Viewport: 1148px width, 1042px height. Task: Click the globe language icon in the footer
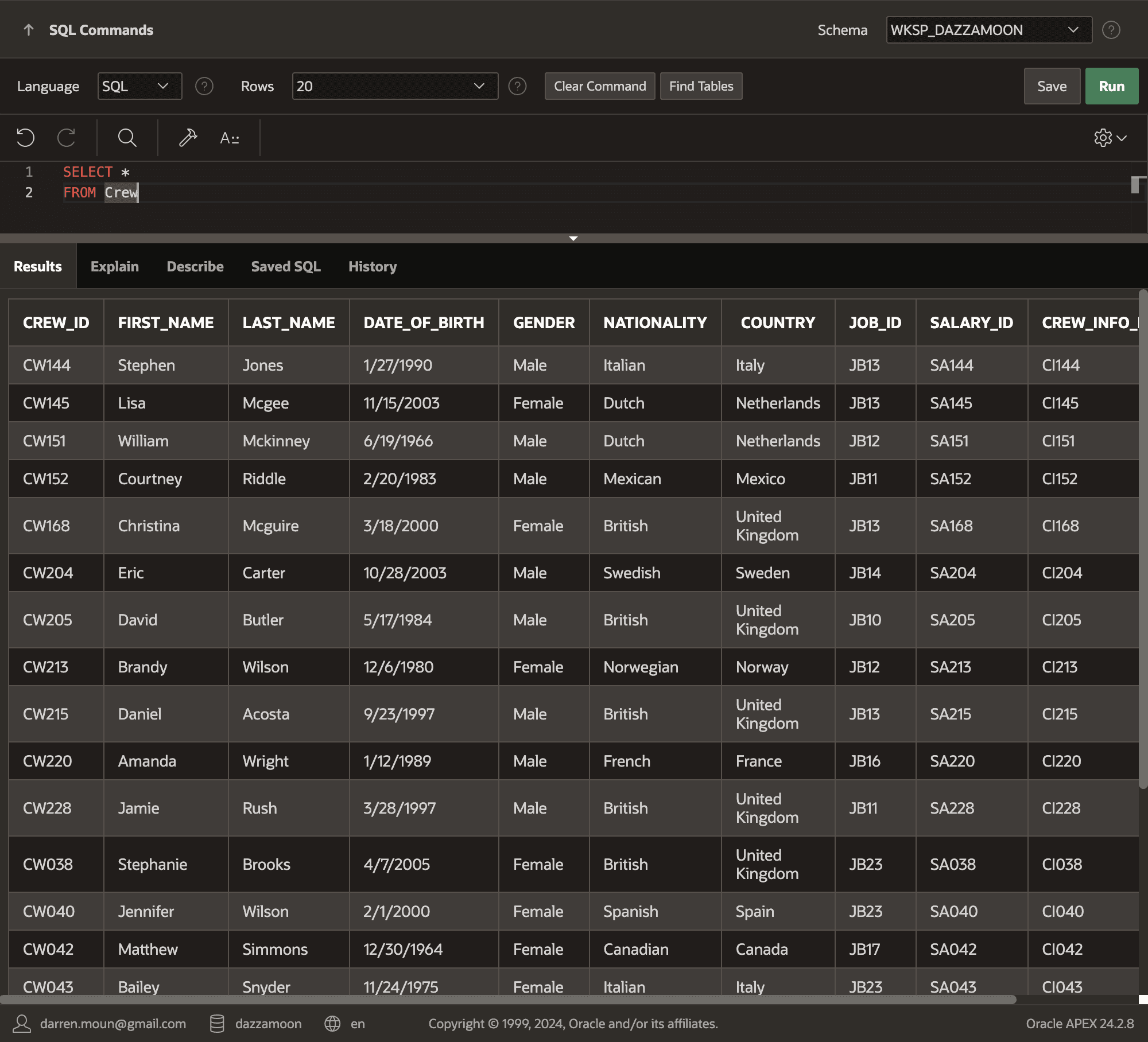[x=332, y=1024]
